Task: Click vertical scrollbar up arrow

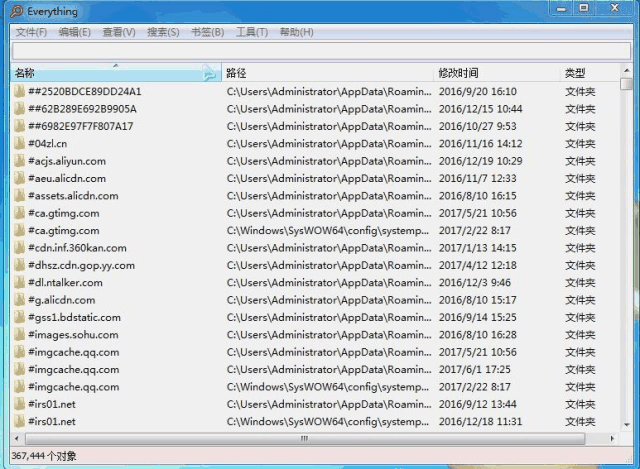Action: [x=626, y=71]
